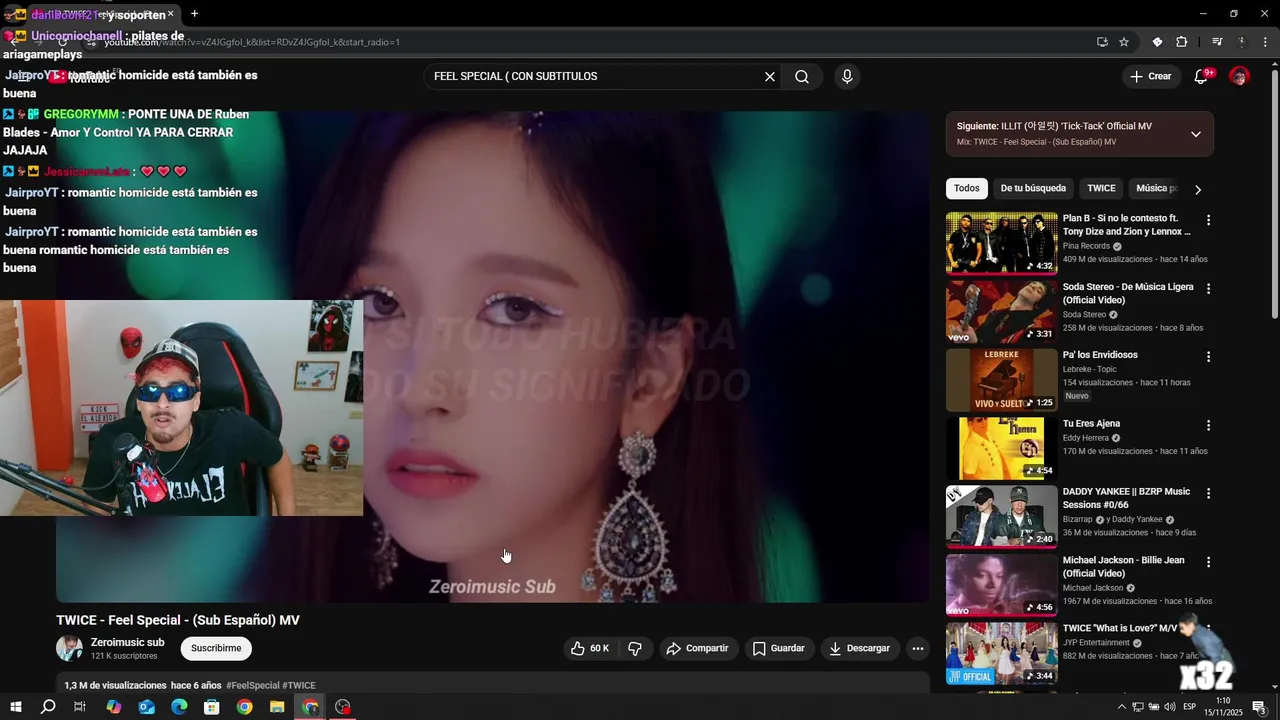Bookmark this page with the star icon
This screenshot has width=1280, height=720.
coord(1124,42)
